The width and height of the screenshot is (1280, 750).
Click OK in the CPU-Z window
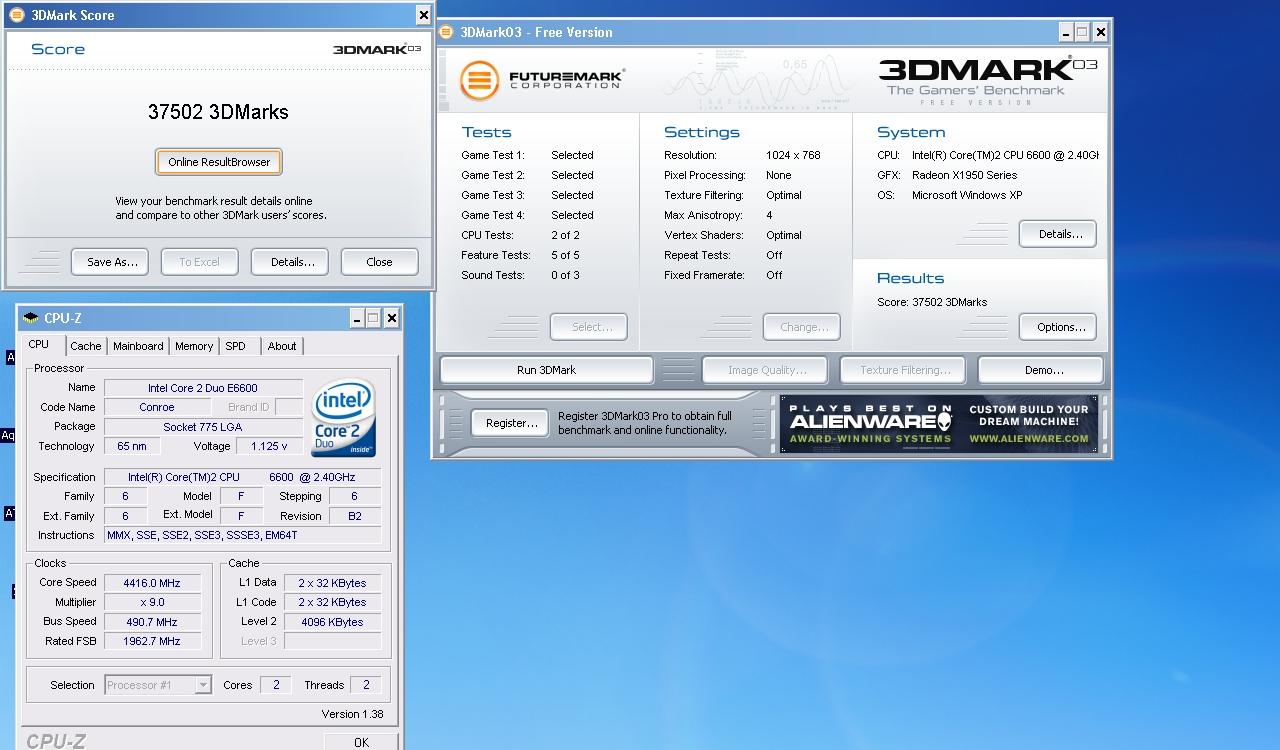pos(361,741)
